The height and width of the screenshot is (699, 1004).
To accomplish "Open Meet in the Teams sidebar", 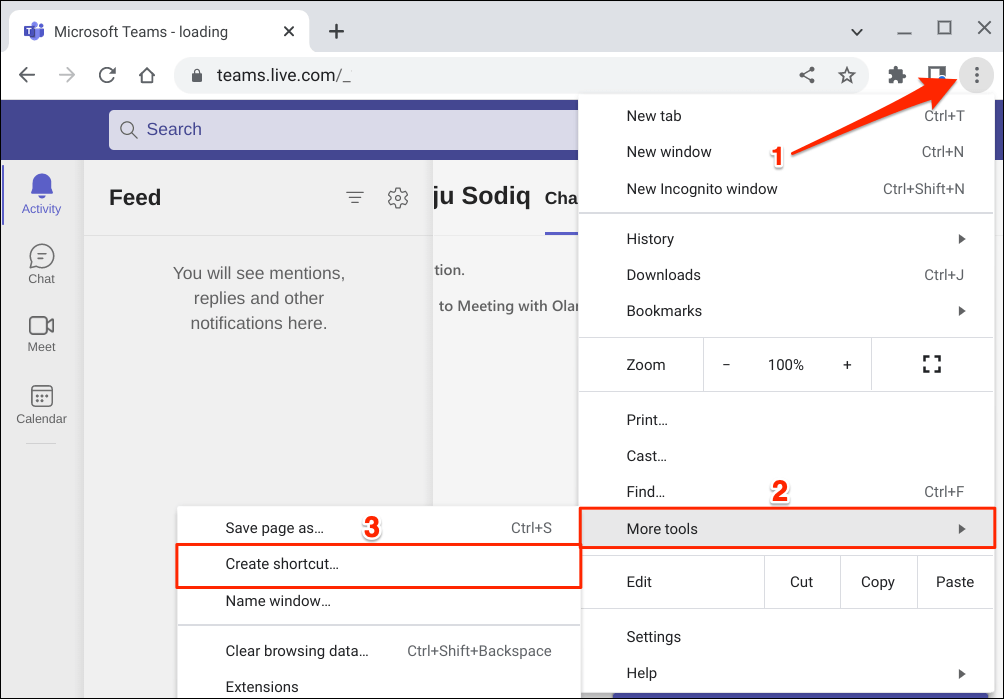I will [42, 333].
